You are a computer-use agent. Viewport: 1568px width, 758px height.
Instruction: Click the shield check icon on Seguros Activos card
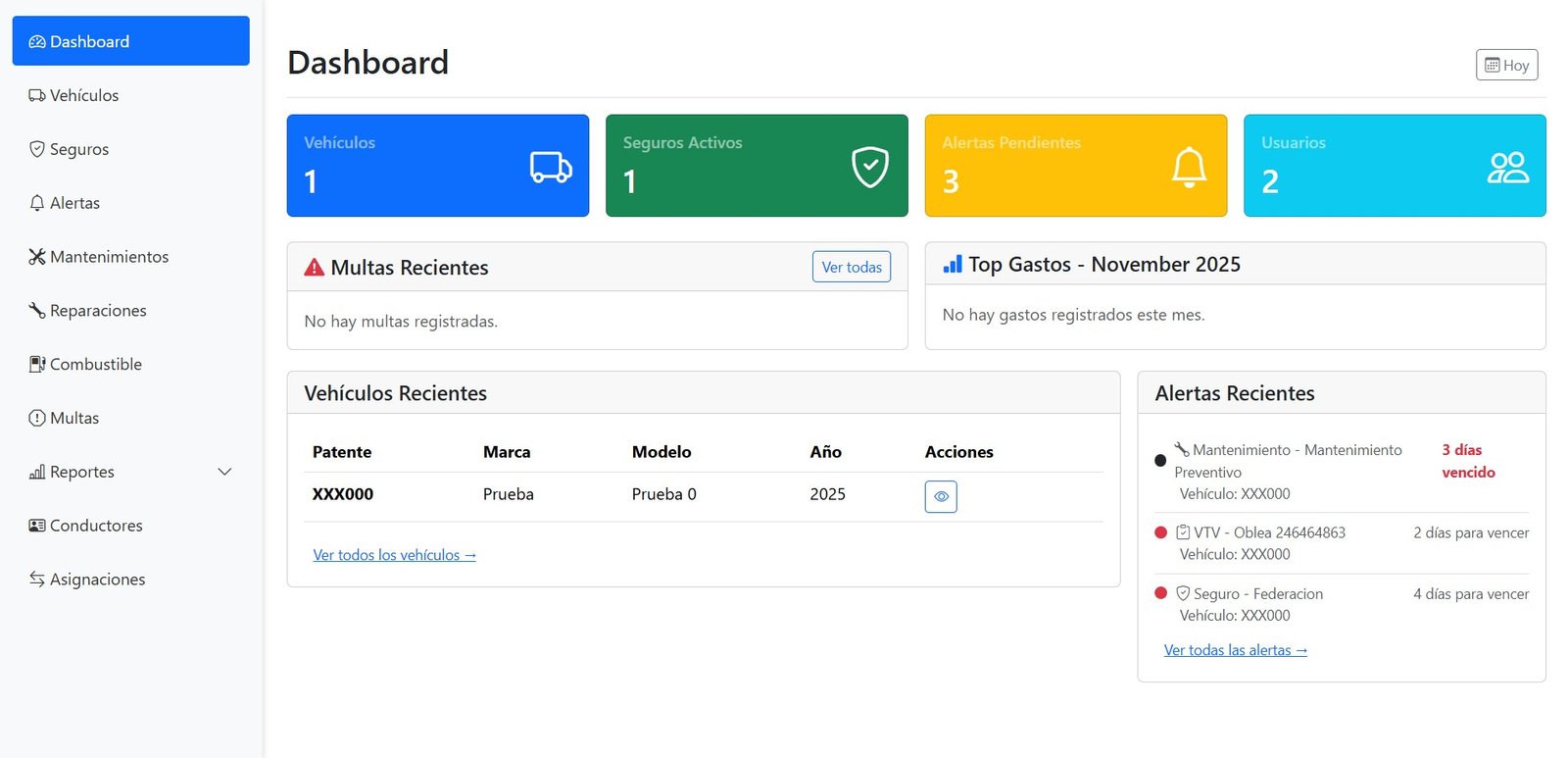(x=870, y=167)
